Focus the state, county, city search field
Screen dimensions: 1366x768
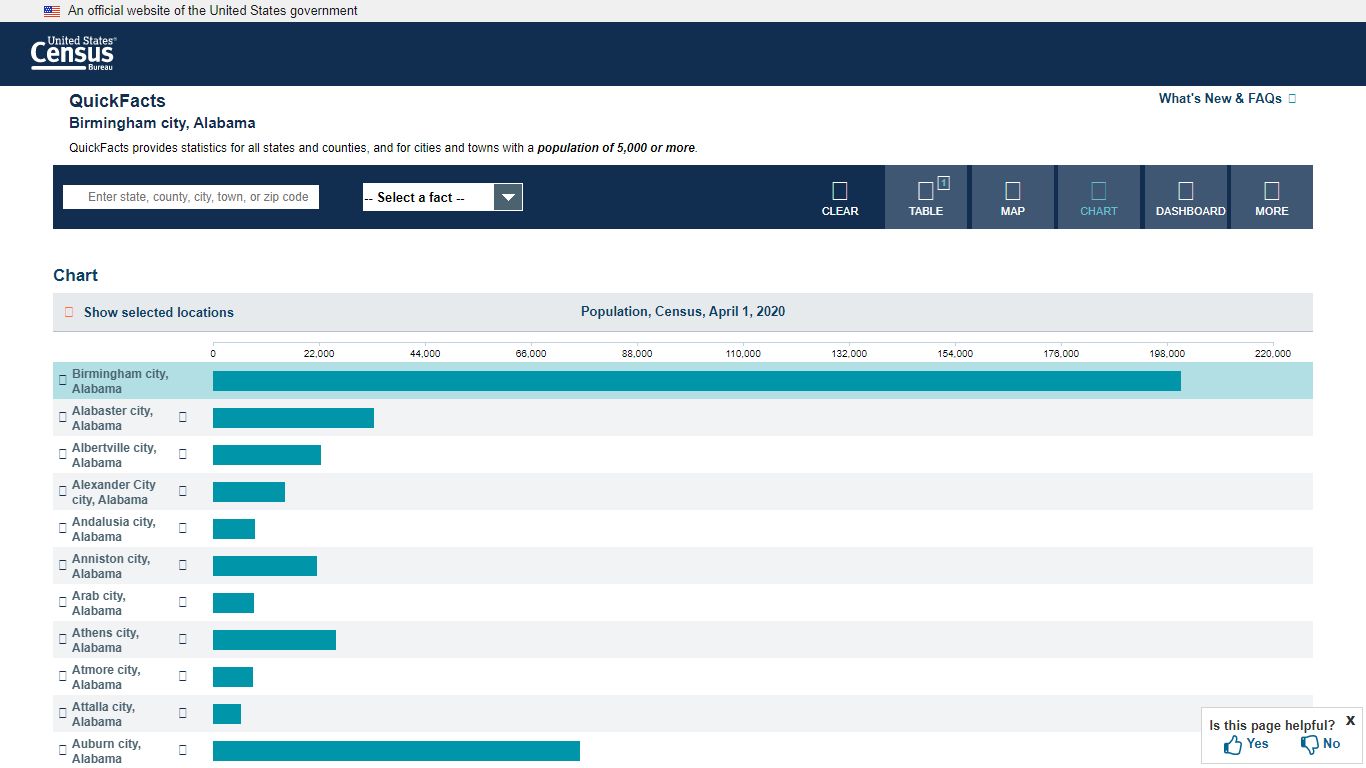point(191,197)
